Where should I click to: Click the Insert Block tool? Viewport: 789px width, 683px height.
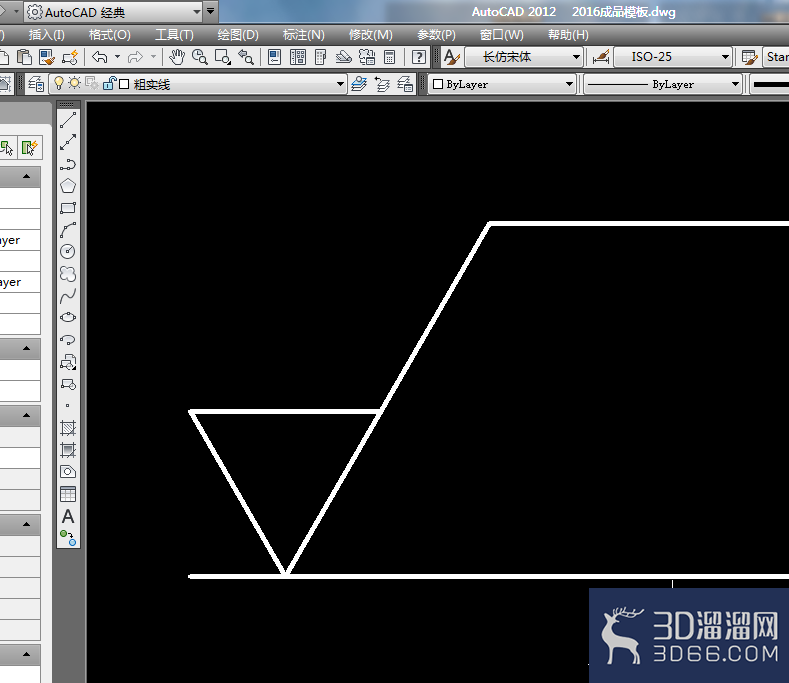point(68,362)
